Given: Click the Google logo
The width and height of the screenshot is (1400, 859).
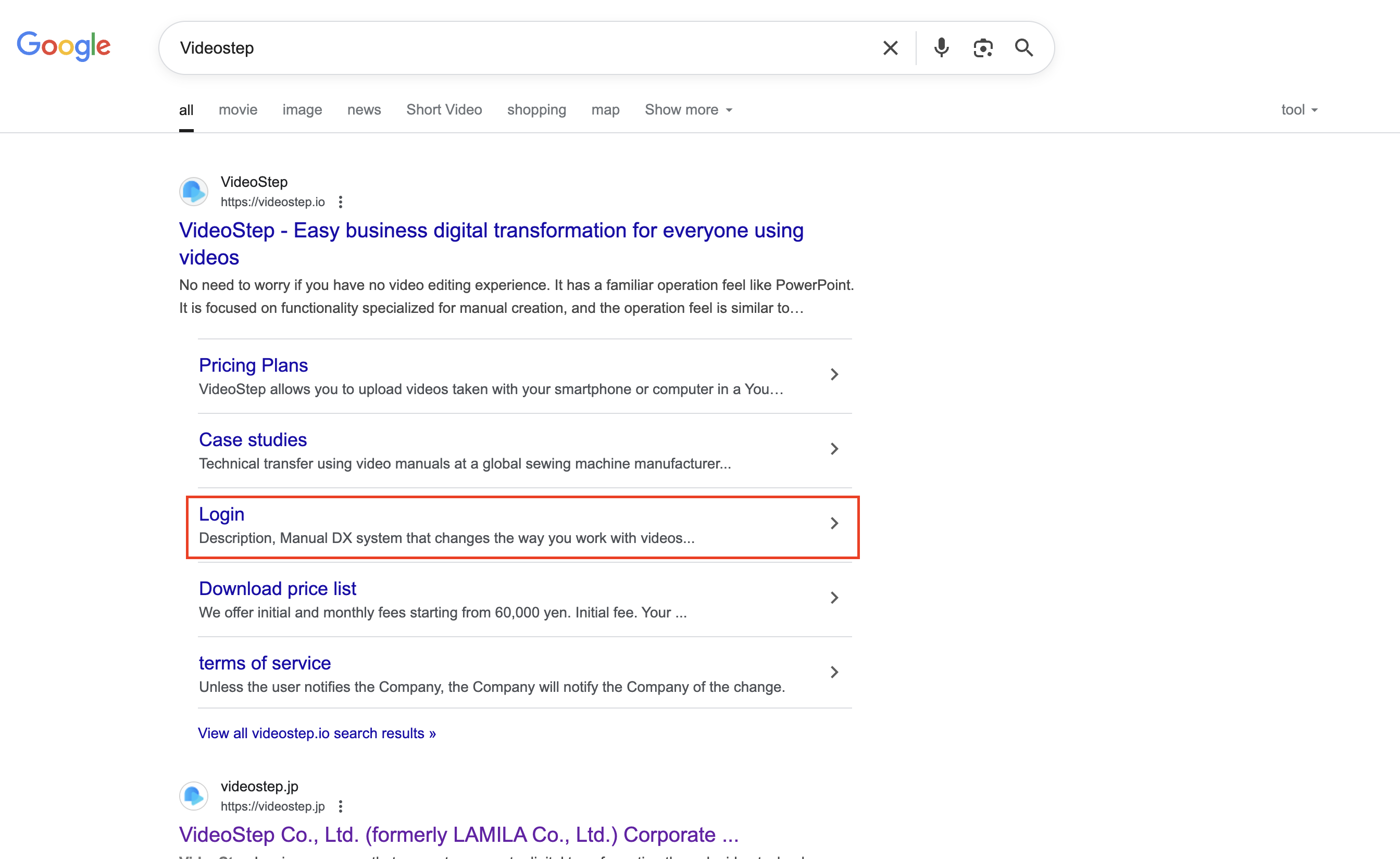Looking at the screenshot, I should point(64,46).
